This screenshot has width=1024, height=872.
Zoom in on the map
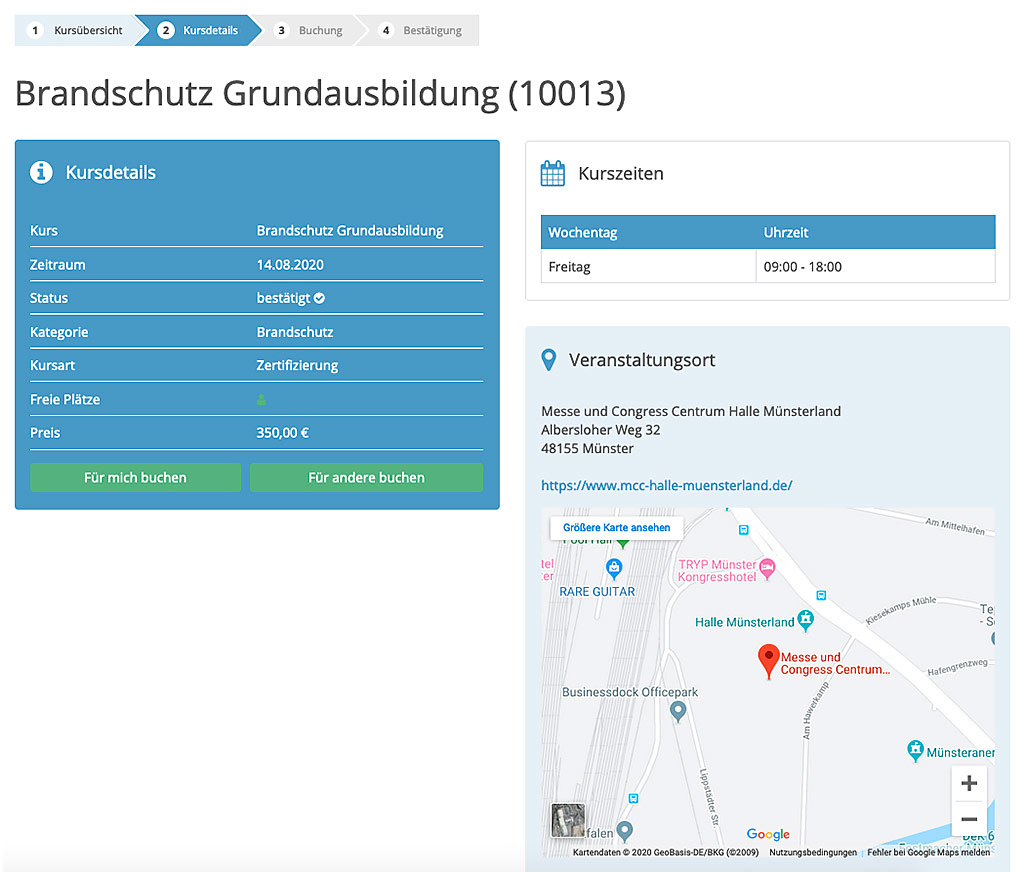pos(969,783)
